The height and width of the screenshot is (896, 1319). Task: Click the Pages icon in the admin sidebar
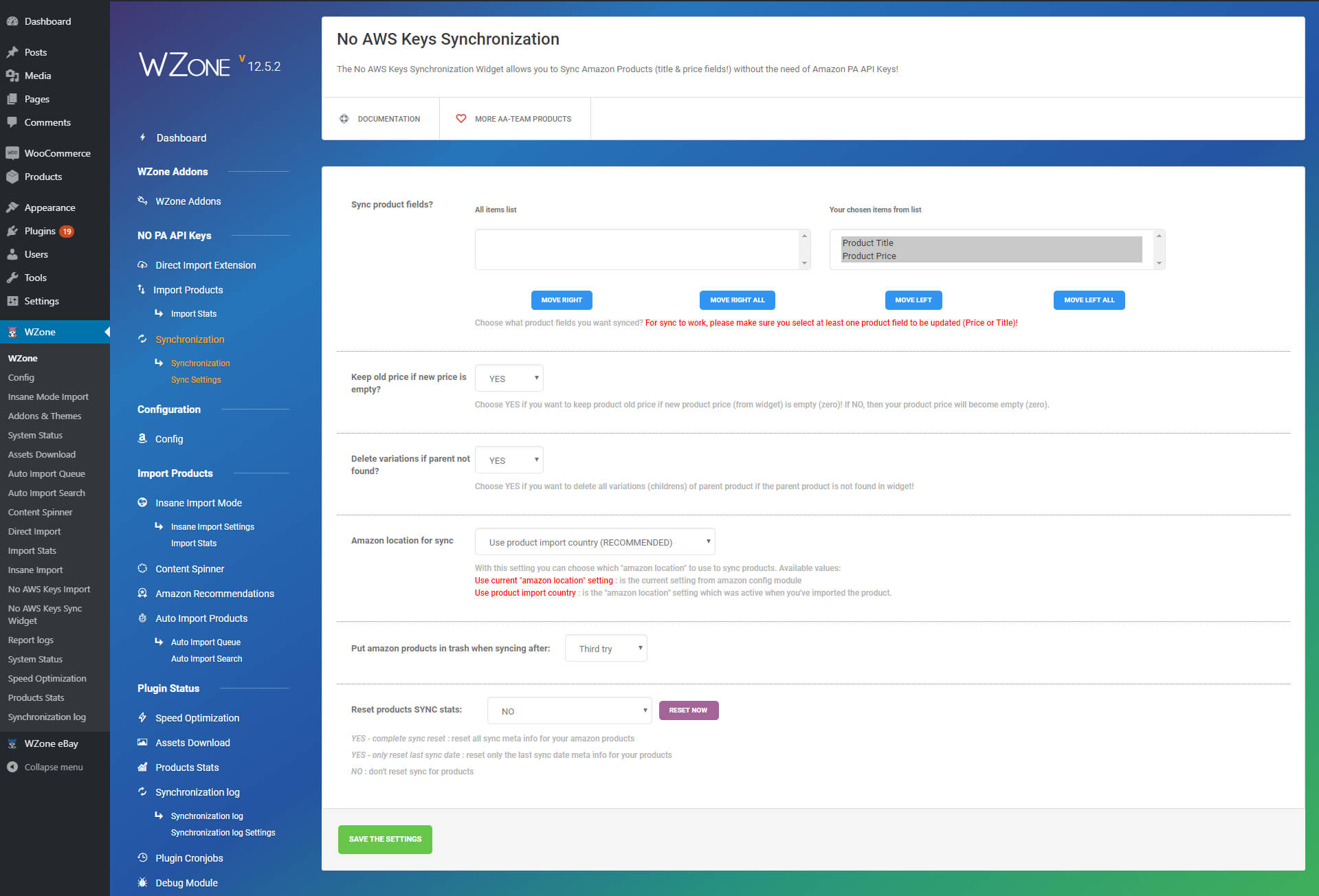pyautogui.click(x=12, y=99)
